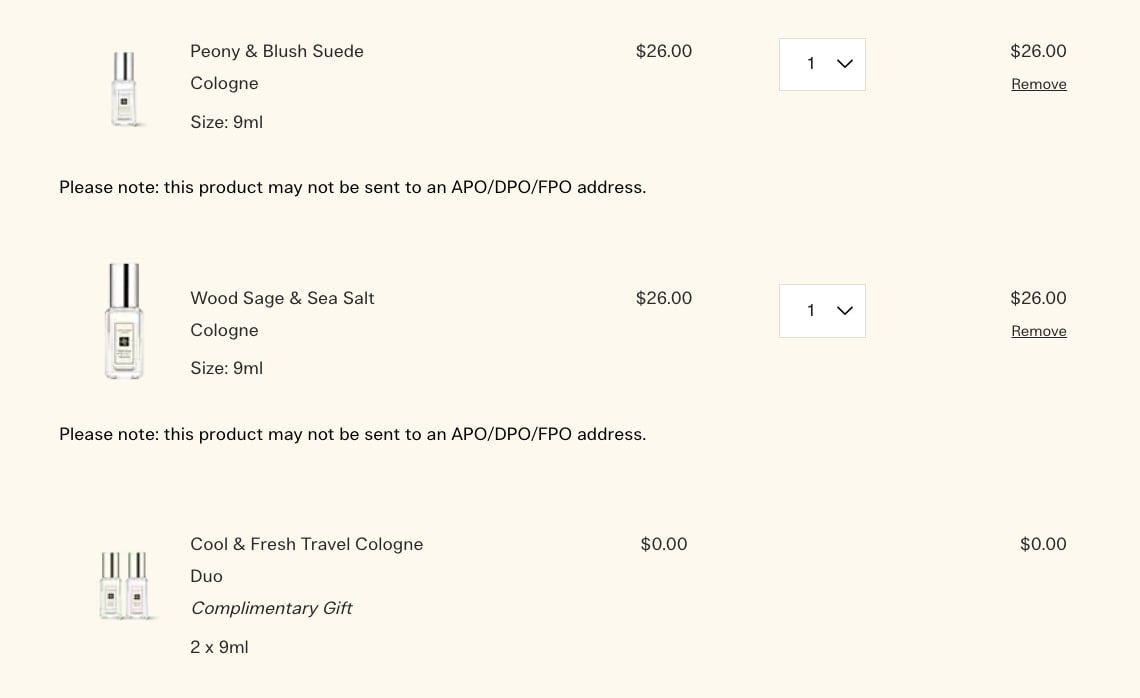
Task: Remove Peony & Blush Suede from cart
Action: [x=1038, y=85]
